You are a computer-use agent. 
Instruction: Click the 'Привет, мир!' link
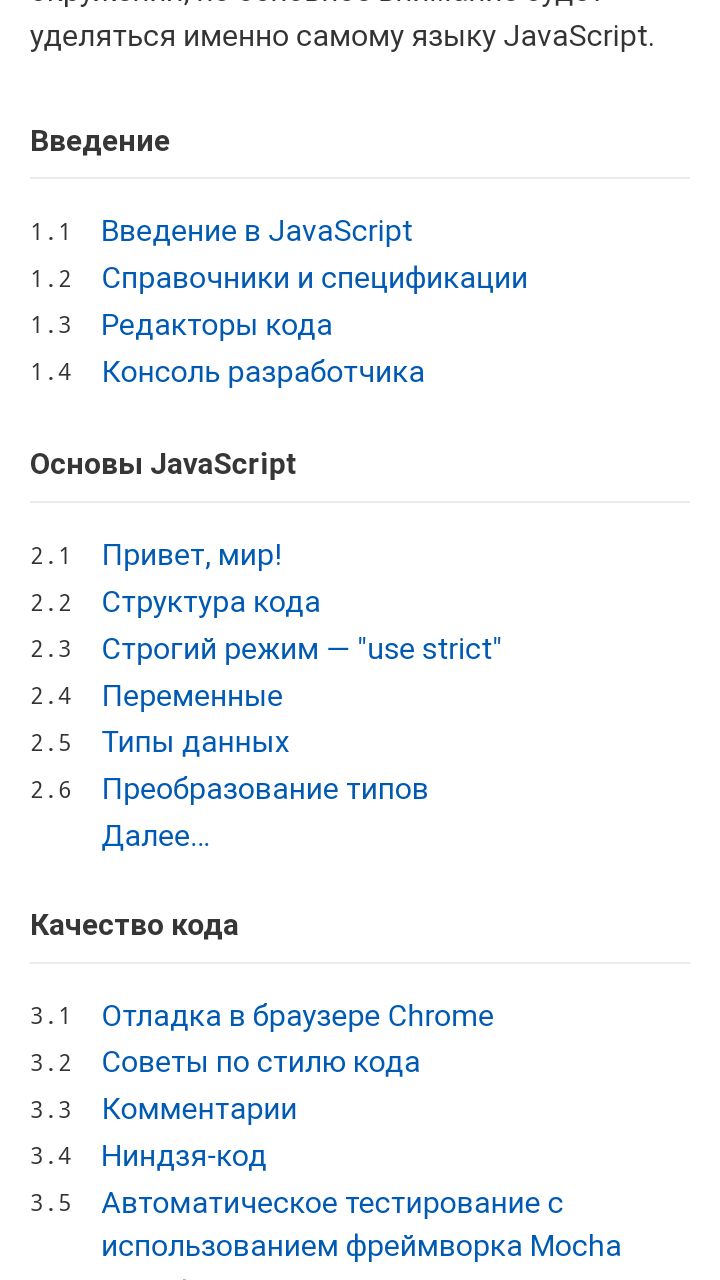(192, 555)
